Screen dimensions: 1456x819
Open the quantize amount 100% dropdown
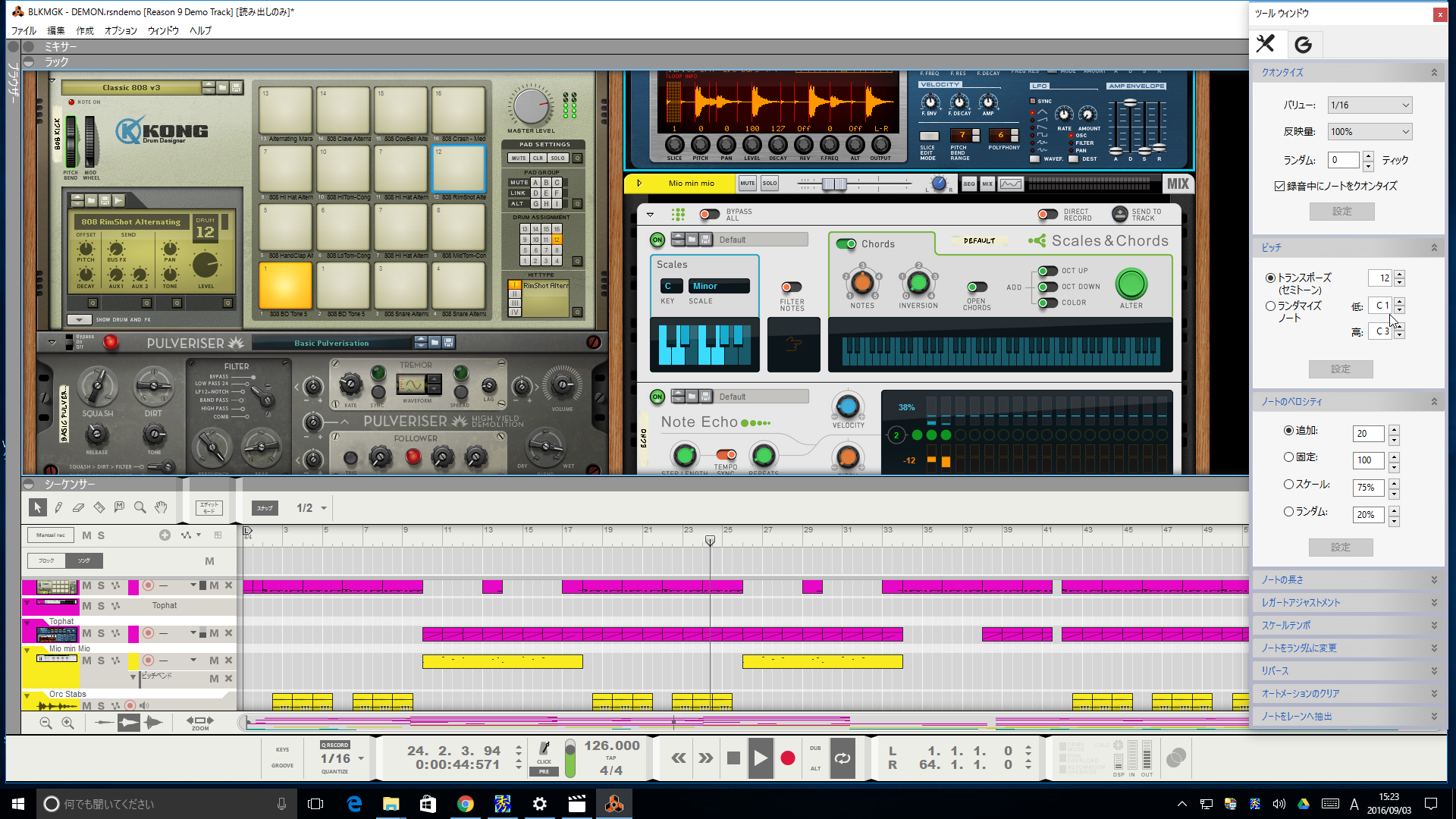1370,132
